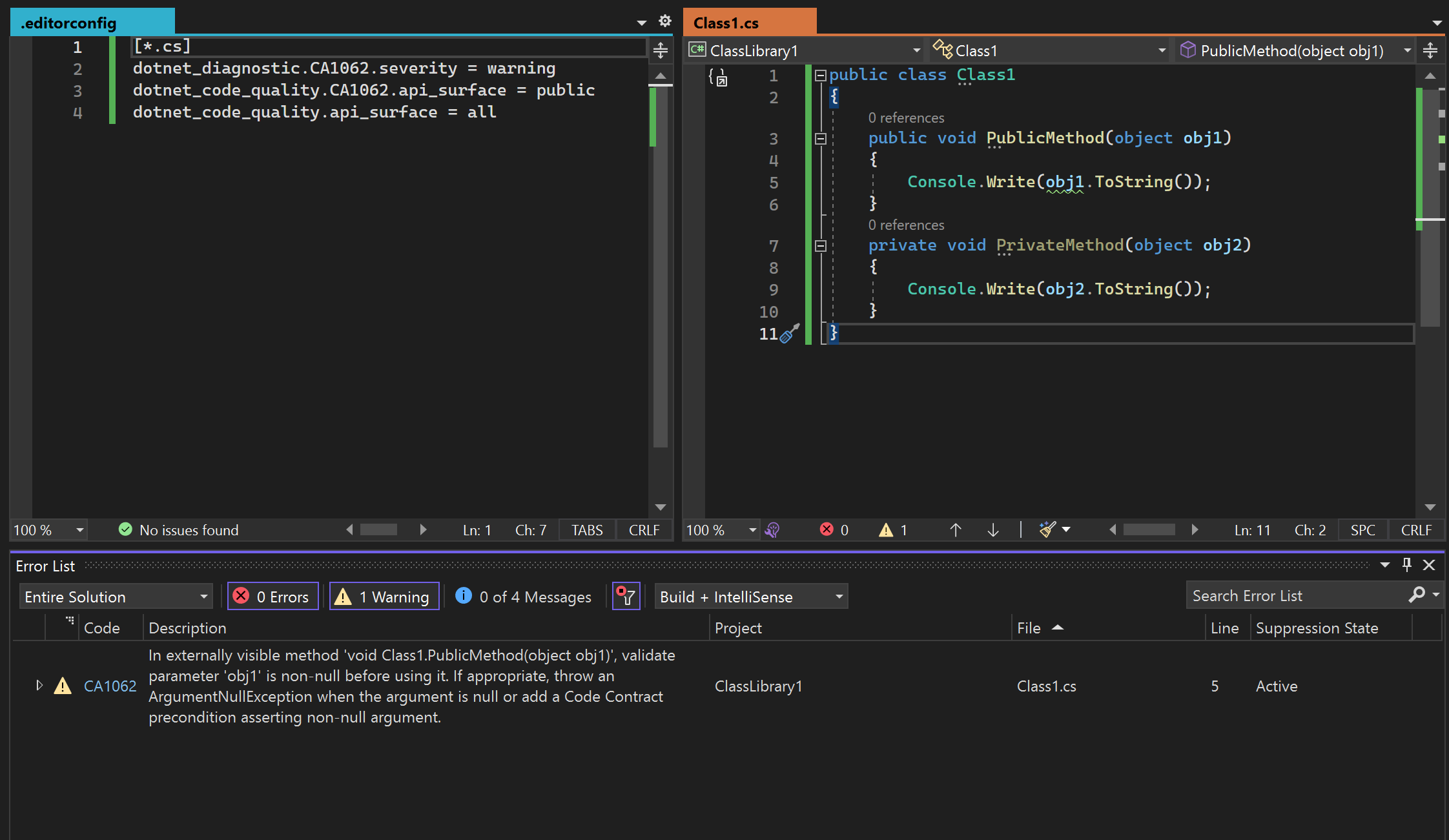
Task: Open the Entire Solution scope dropdown
Action: pyautogui.click(x=115, y=596)
